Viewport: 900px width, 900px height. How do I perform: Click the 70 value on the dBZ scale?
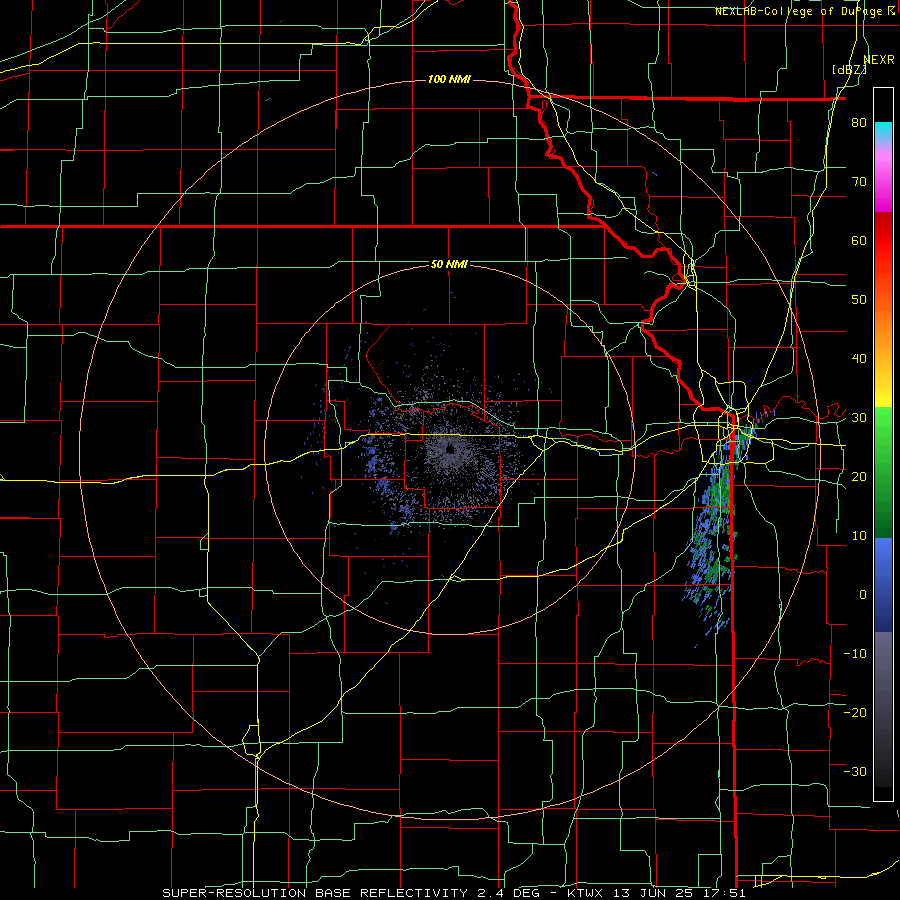click(x=859, y=181)
